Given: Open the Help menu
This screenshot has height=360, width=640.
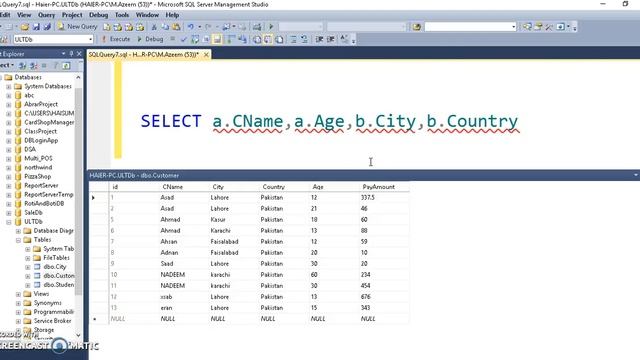Looking at the screenshot, I should 172,15.
